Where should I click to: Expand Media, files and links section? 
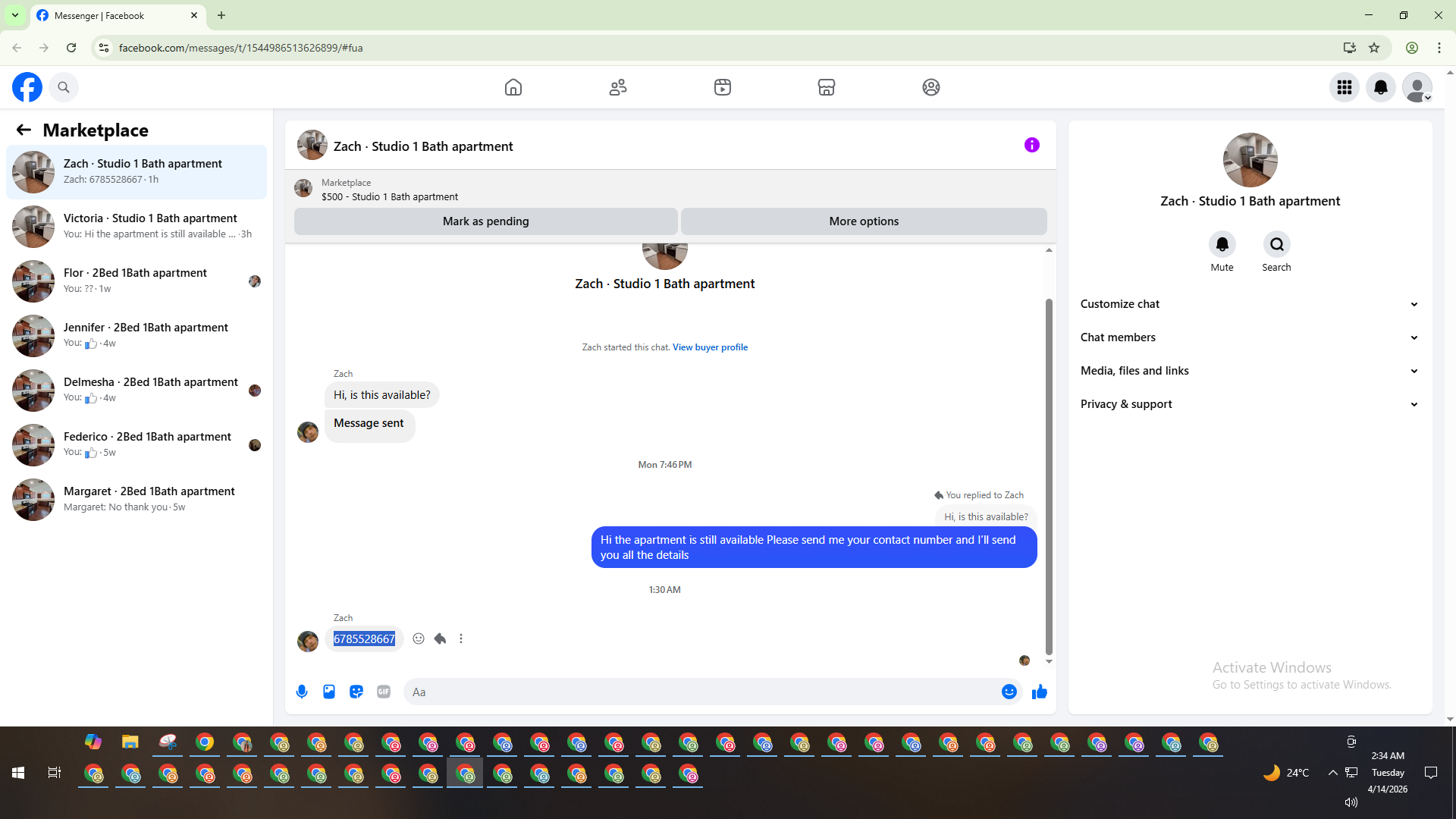pyautogui.click(x=1249, y=371)
